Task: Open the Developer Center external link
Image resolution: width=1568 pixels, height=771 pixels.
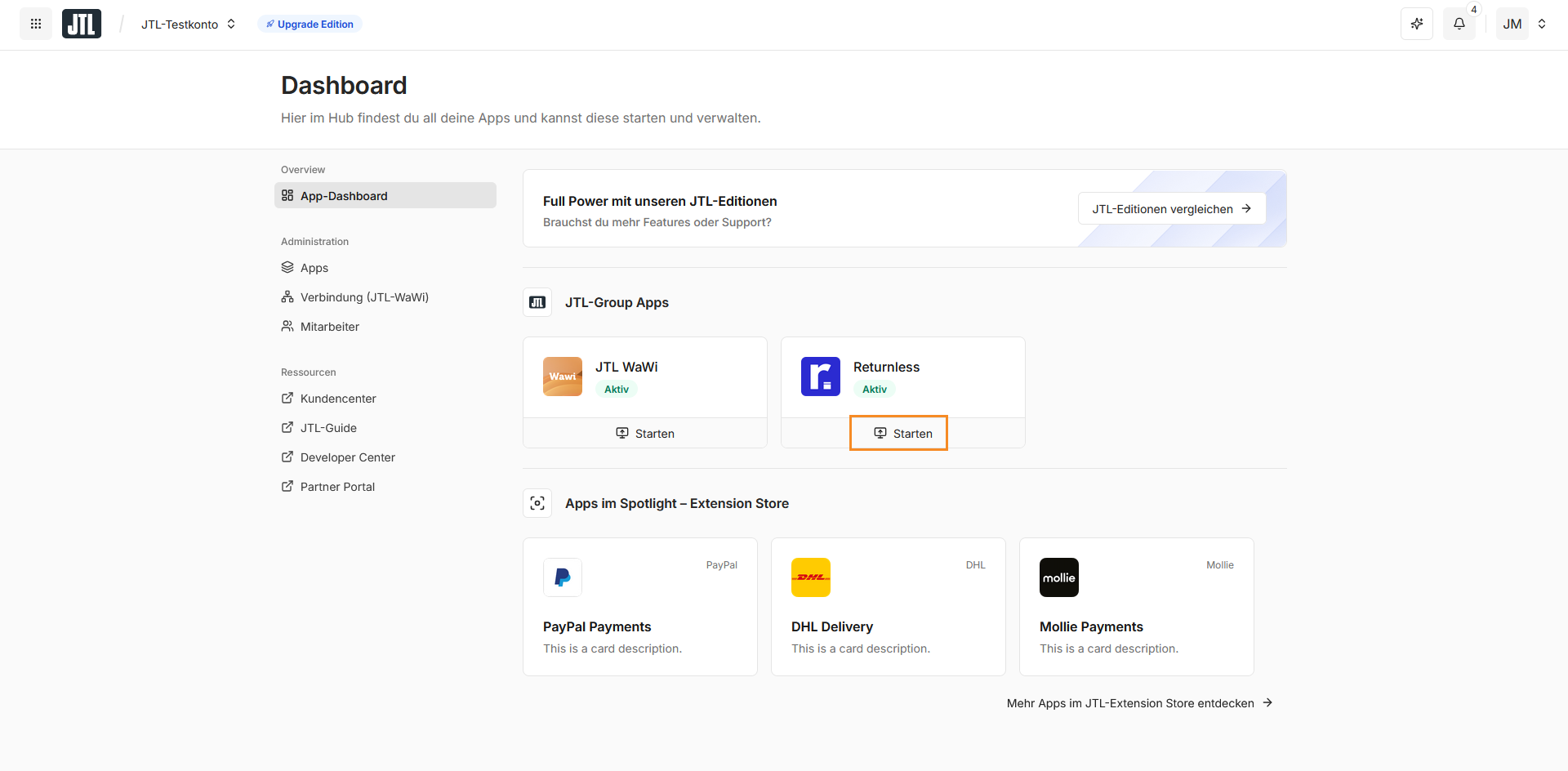Action: [347, 457]
